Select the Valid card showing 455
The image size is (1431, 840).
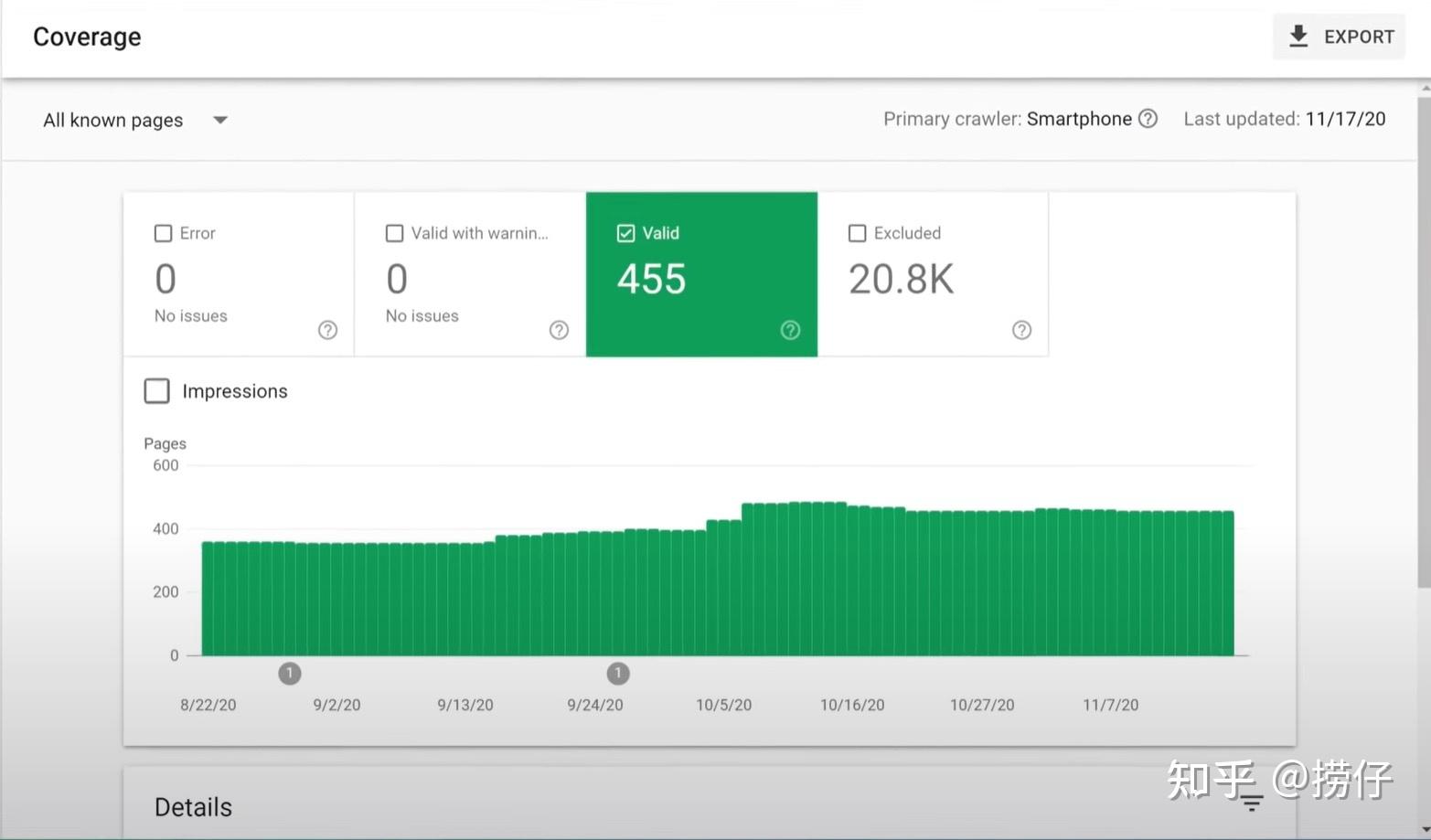701,274
